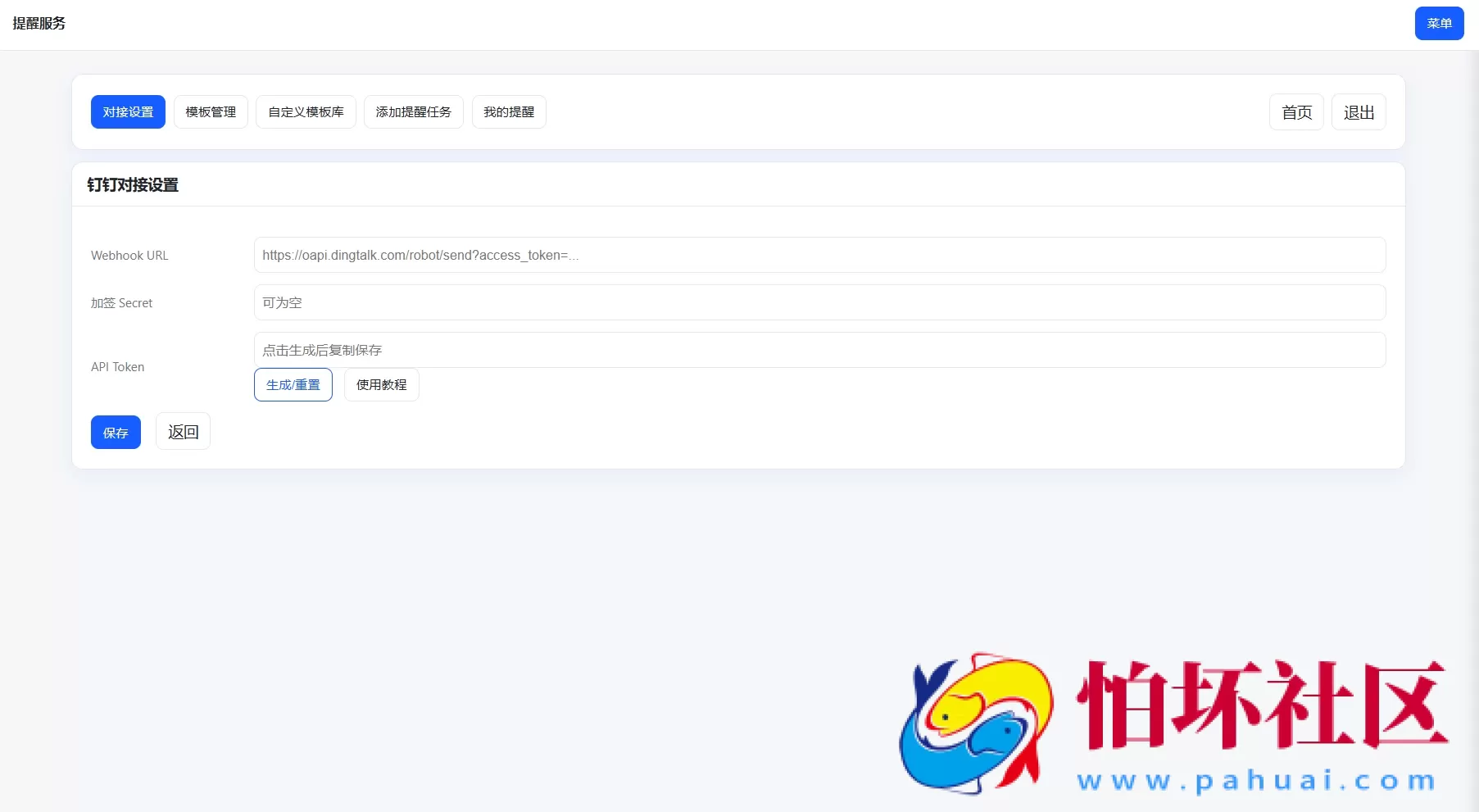Click the www.pahuai.com watermark address
The image size is (1479, 812).
1256,780
